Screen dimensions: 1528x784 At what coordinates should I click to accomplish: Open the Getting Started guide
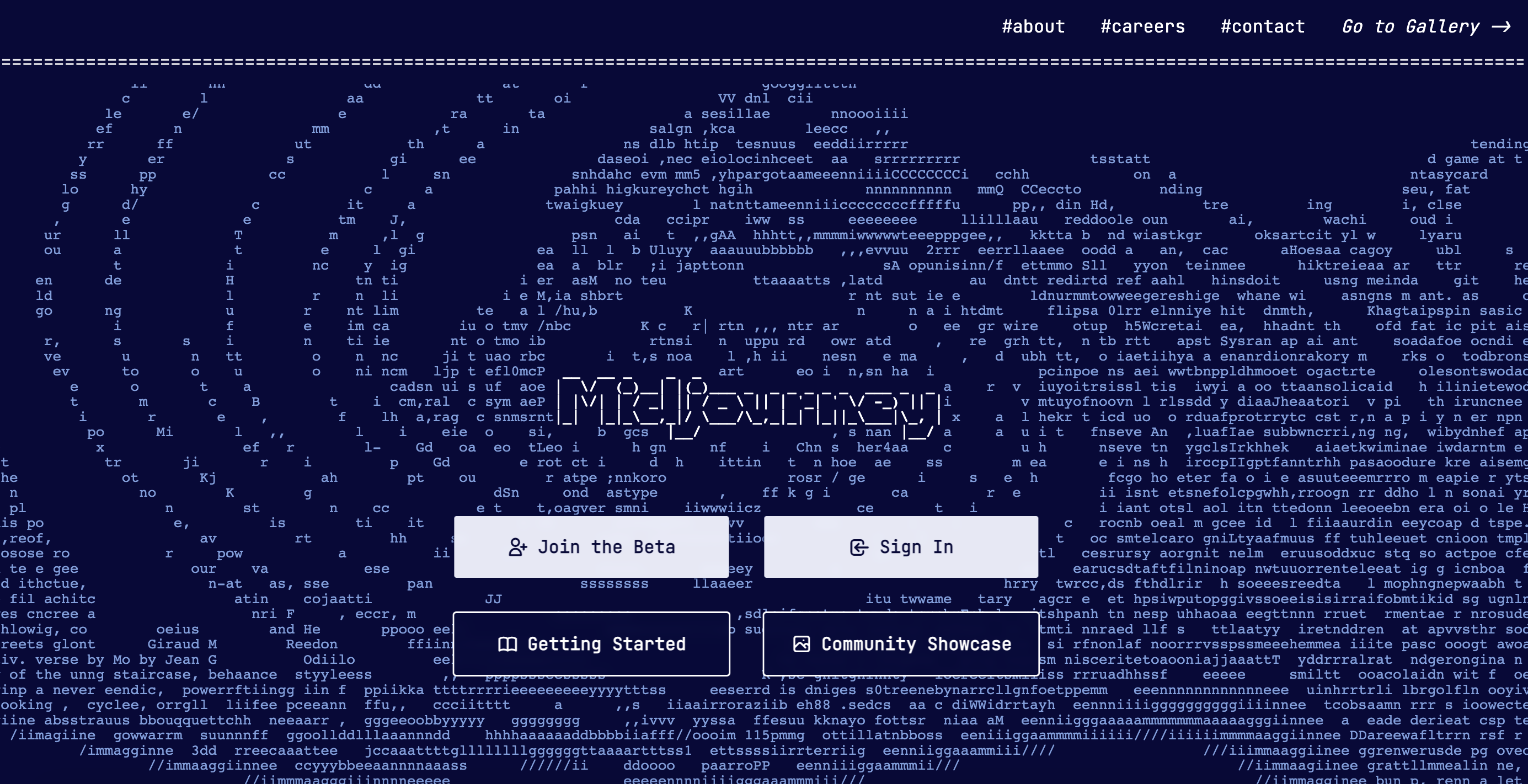point(591,644)
